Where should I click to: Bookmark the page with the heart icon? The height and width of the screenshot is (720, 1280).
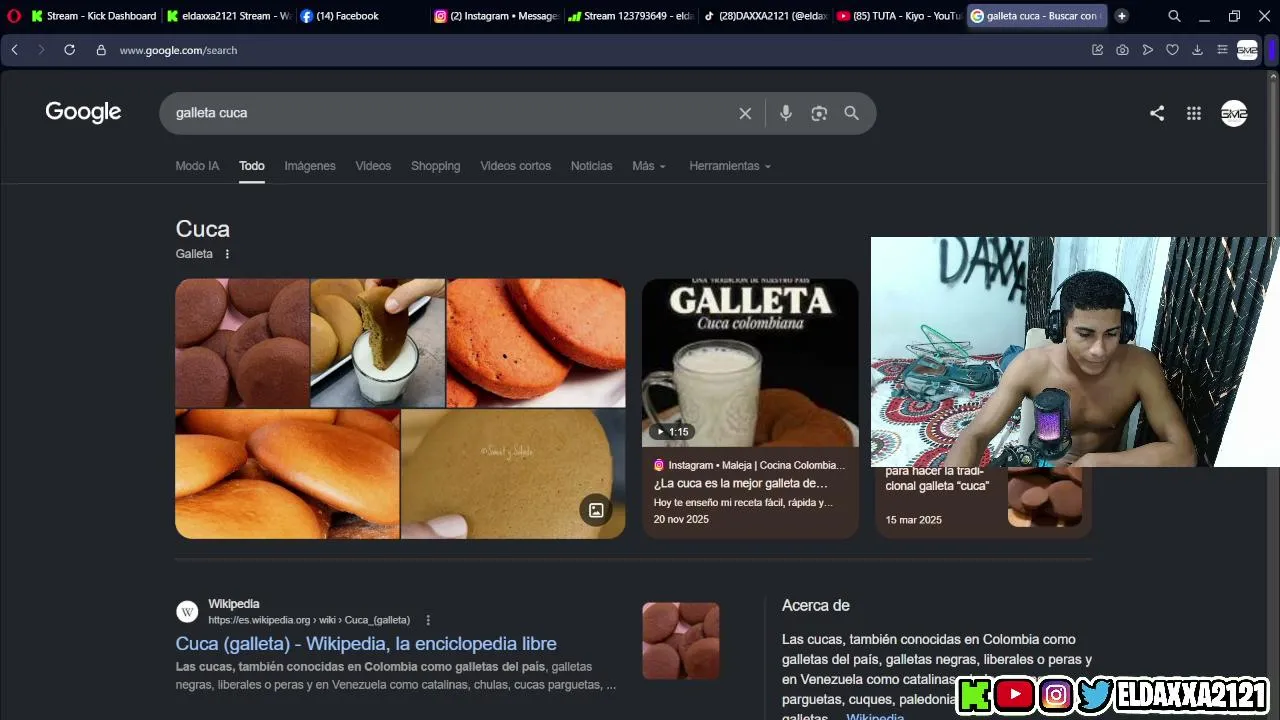(1172, 50)
